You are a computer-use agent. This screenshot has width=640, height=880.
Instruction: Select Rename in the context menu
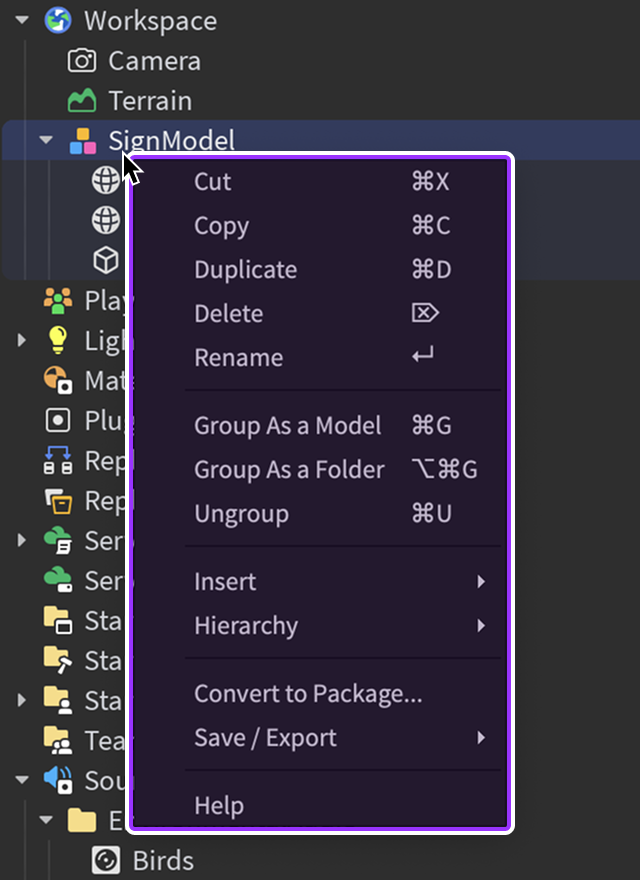point(238,358)
